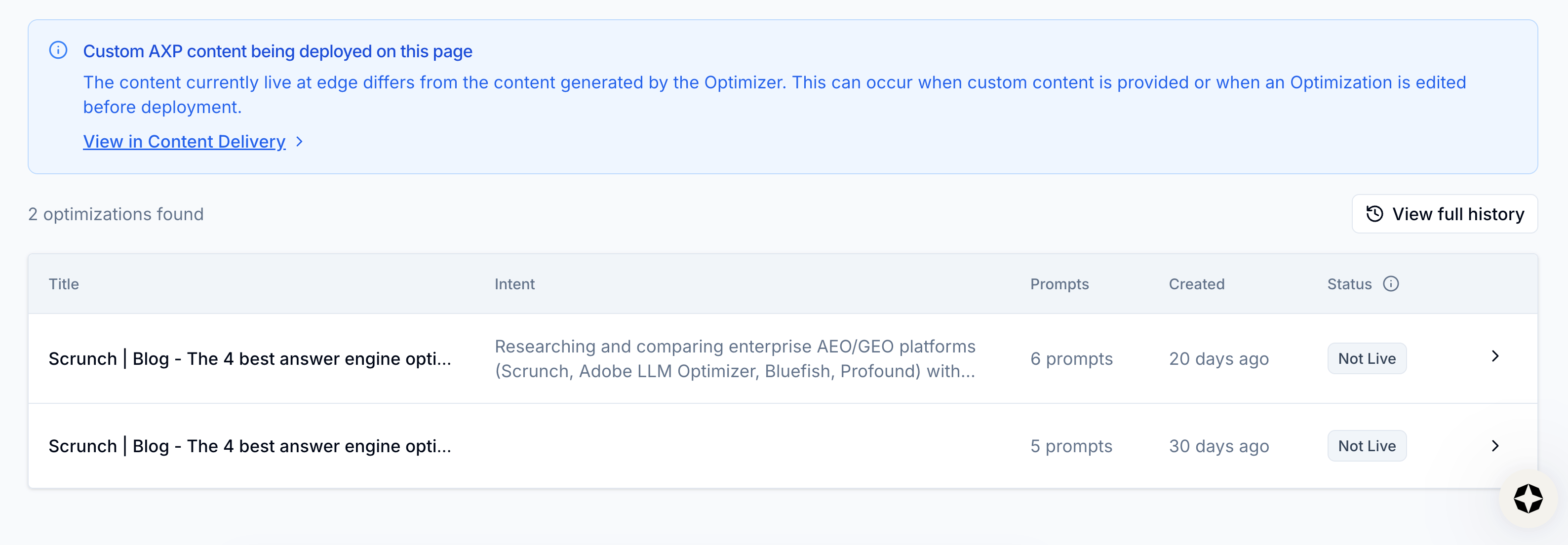Click the Created column header
1568x545 pixels.
(x=1196, y=284)
